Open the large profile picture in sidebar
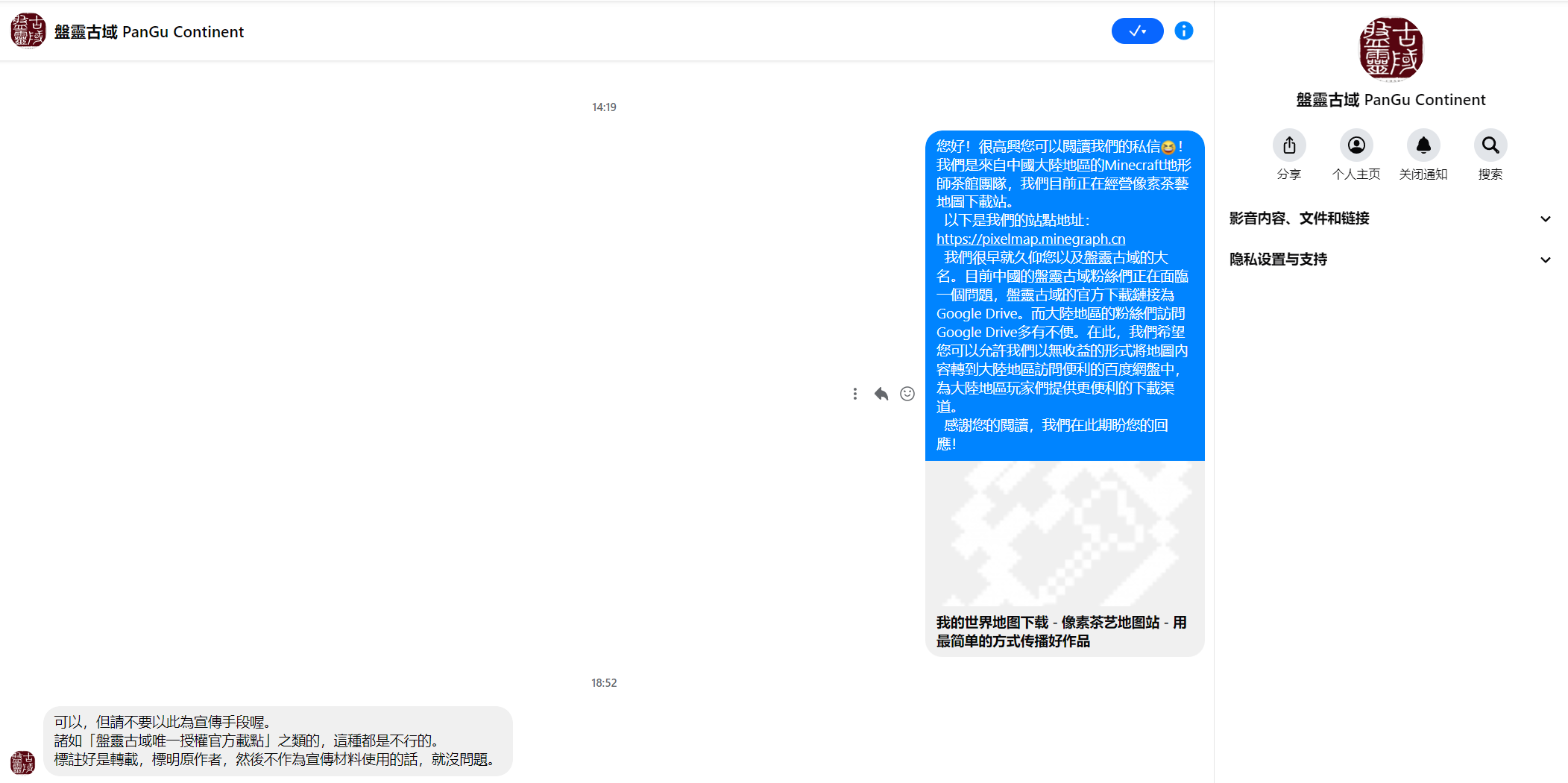This screenshot has height=783, width=1568. click(1391, 49)
